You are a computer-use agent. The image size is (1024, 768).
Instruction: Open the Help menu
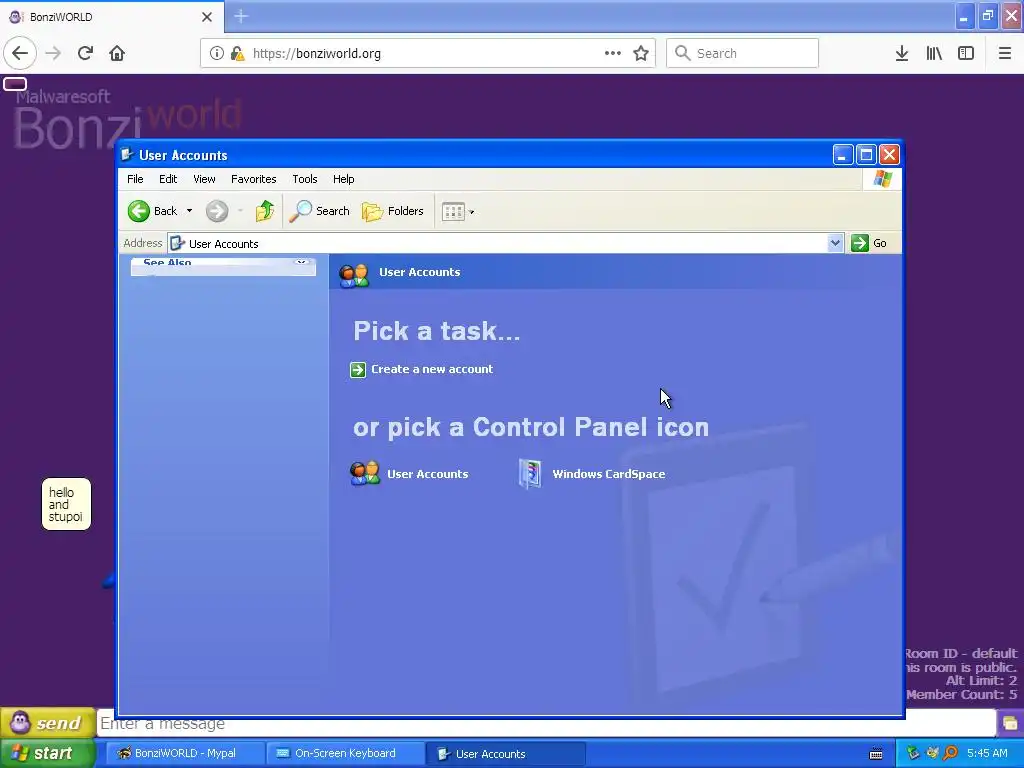click(x=344, y=179)
